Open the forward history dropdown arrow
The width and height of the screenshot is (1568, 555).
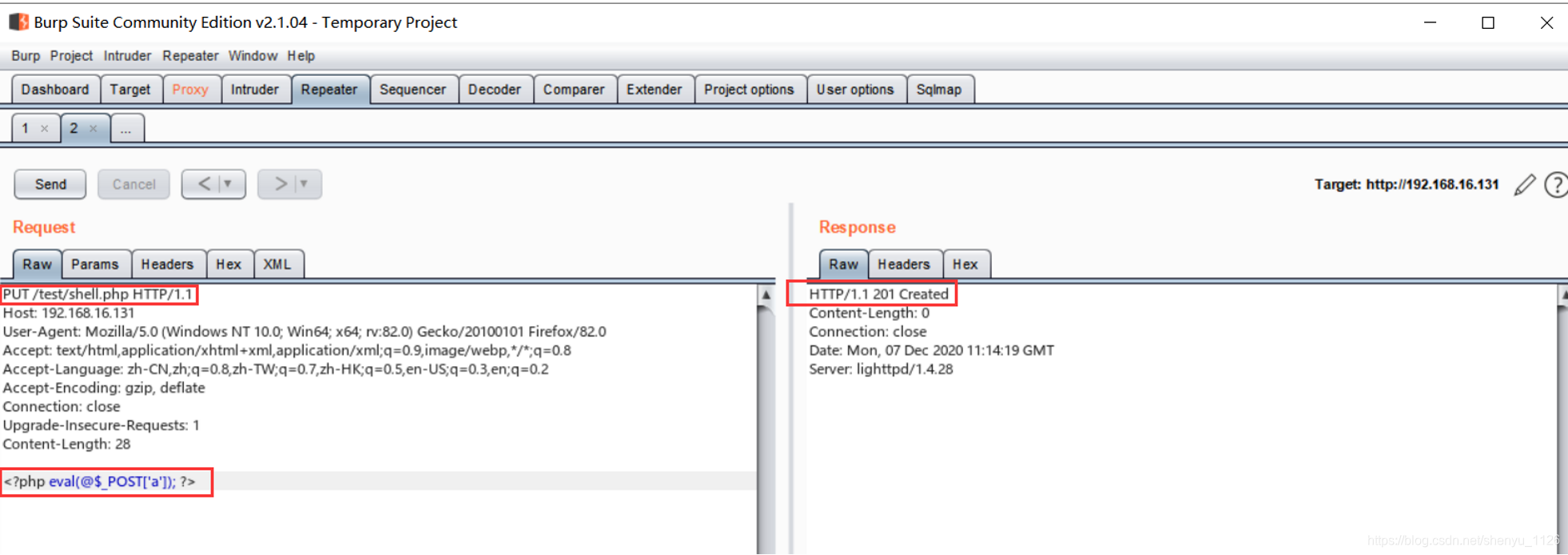tap(304, 184)
